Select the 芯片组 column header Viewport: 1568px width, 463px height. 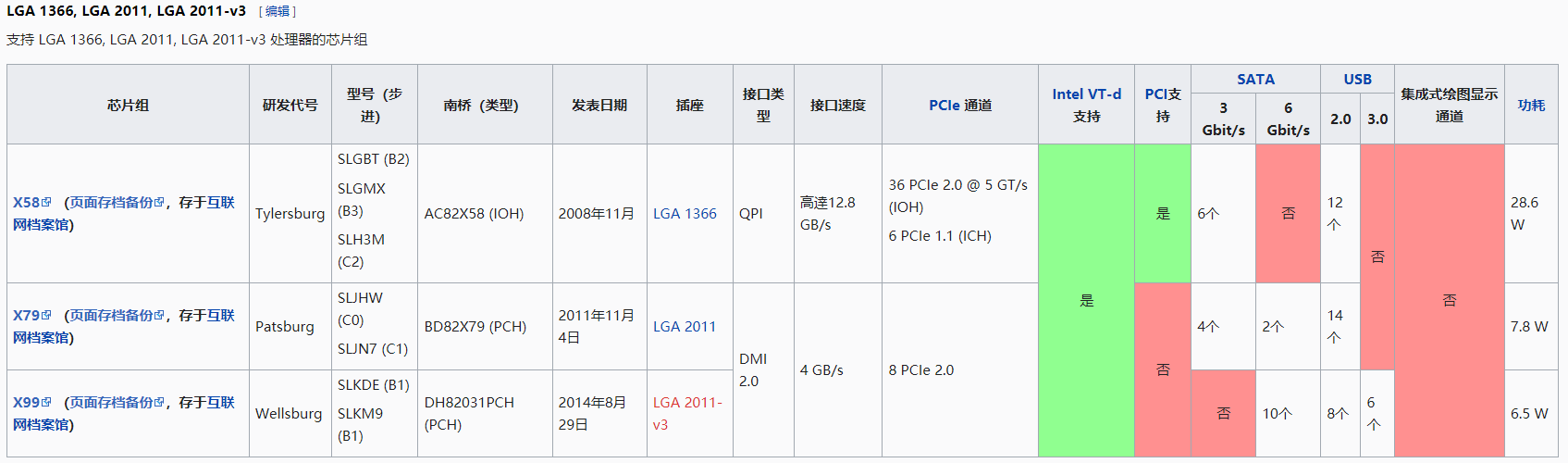(x=128, y=105)
